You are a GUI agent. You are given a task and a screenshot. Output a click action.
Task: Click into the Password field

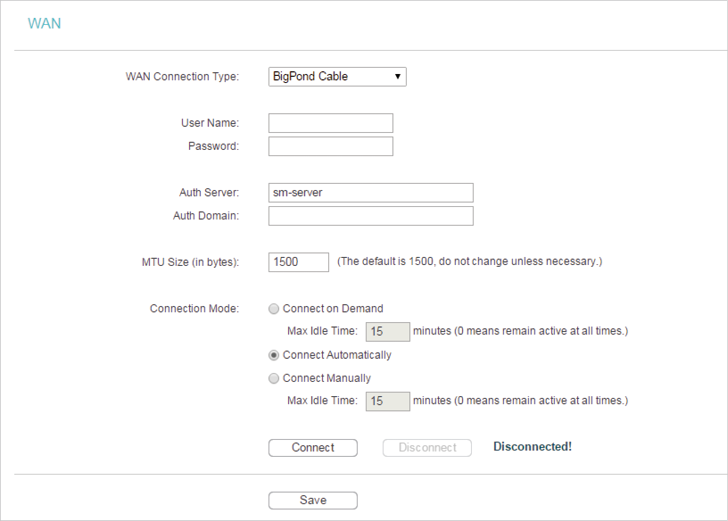(331, 146)
